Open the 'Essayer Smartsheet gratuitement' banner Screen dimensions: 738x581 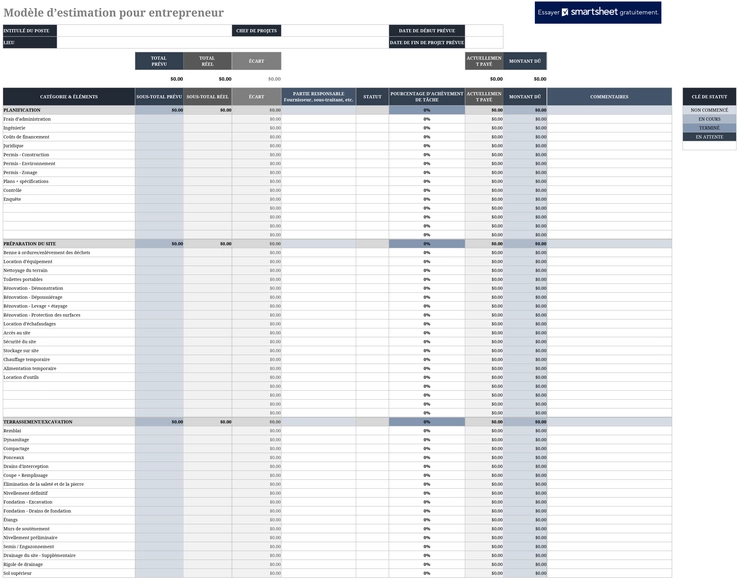click(x=598, y=13)
